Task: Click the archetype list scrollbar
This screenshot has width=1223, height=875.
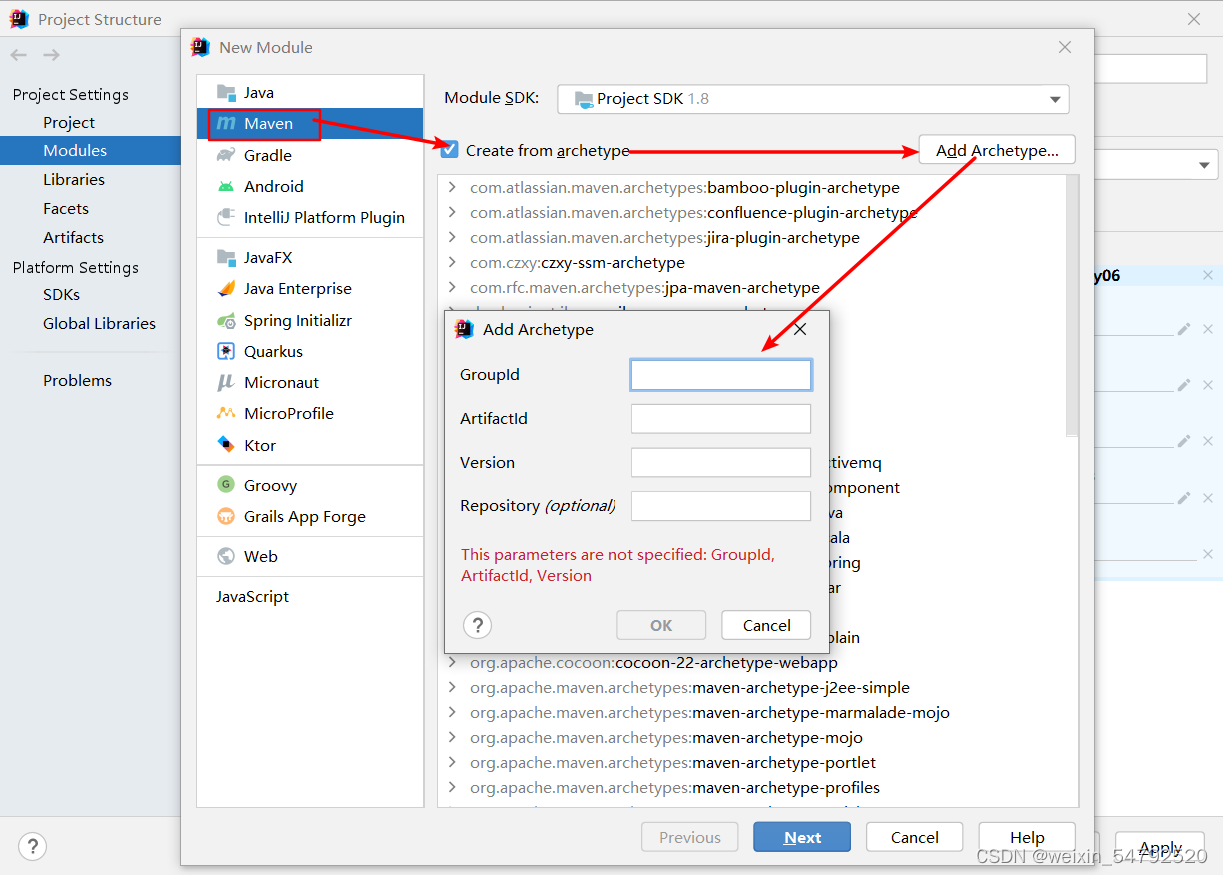Action: 1072,306
